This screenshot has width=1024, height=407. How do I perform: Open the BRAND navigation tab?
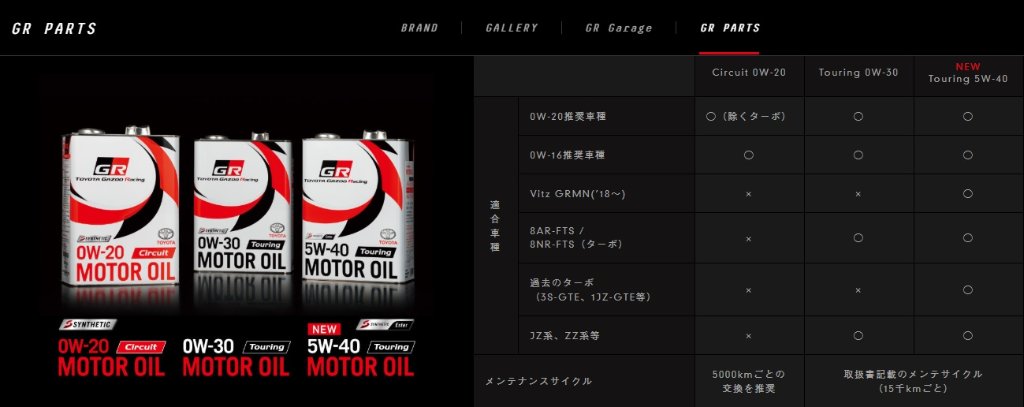click(419, 28)
